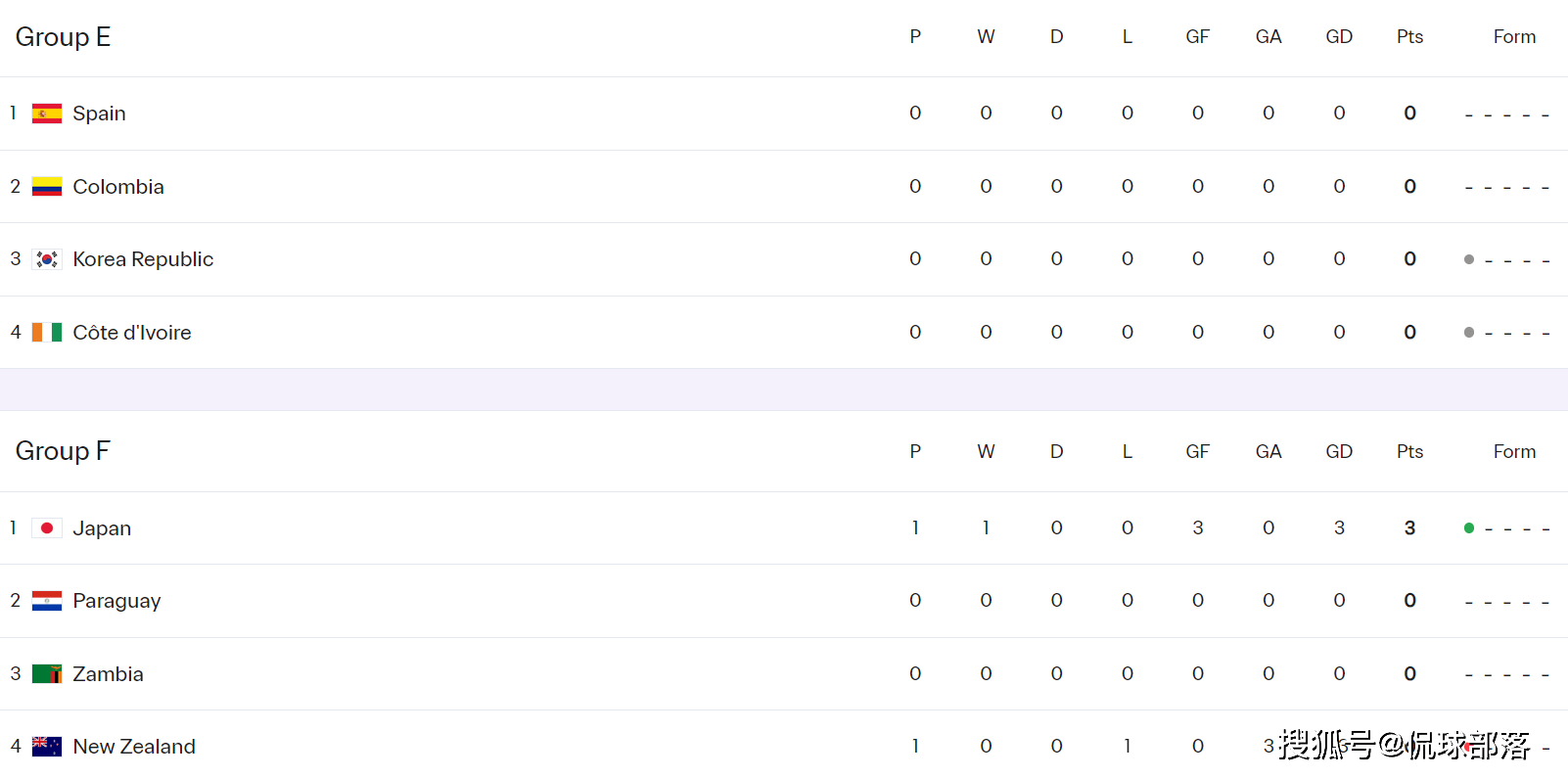This screenshot has width=1568, height=778.
Task: Click the Group E heading
Action: click(x=63, y=37)
